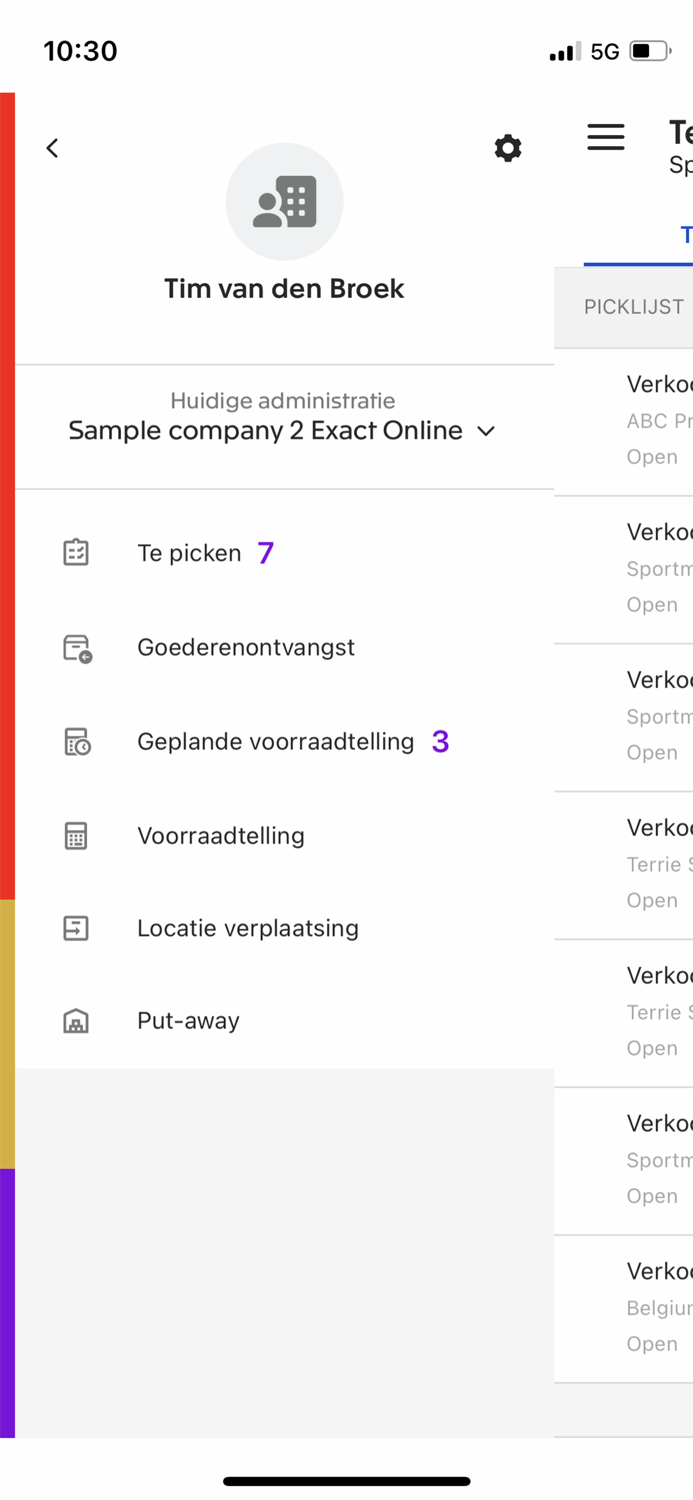The height and width of the screenshot is (1500, 693).
Task: Tap Tim van den Broek's name
Action: 283,288
